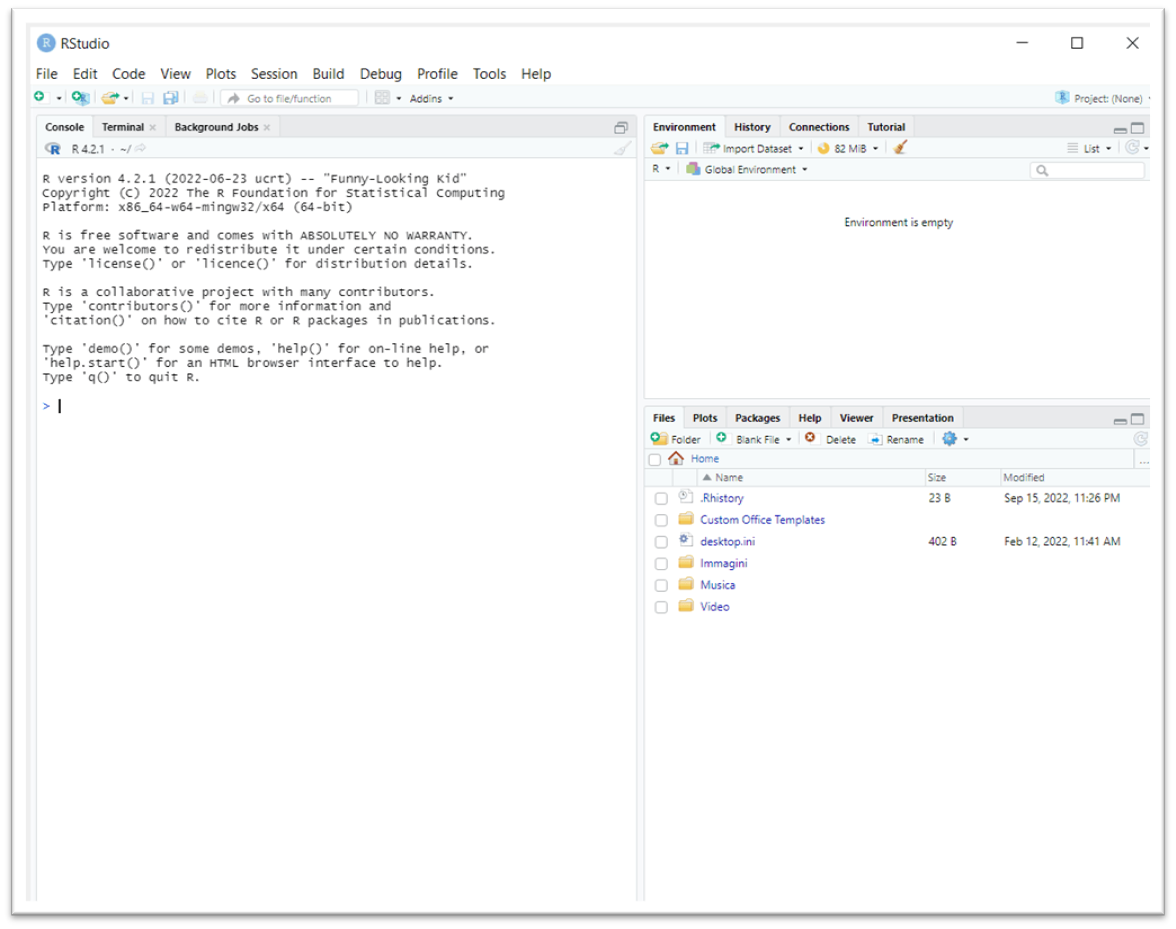Switch to the History tab
Image resolution: width=1176 pixels, height=929 pixels.
tap(752, 127)
